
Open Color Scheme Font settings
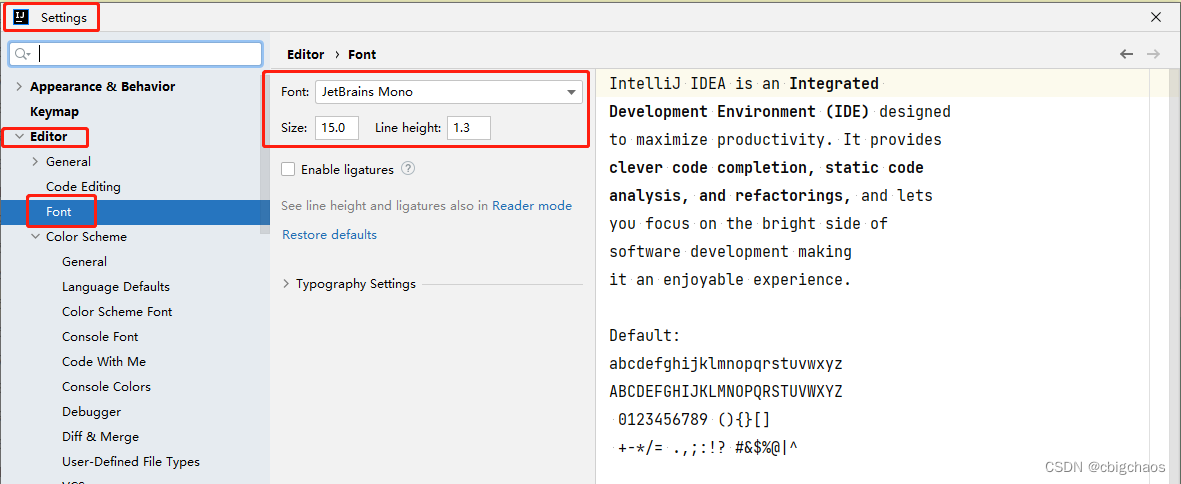tap(117, 312)
